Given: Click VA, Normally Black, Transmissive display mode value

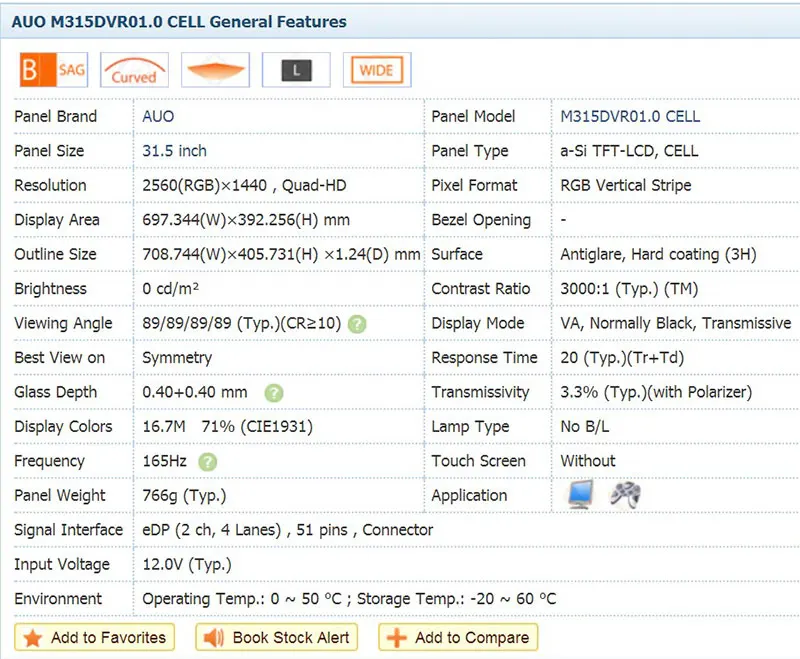Looking at the screenshot, I should [676, 323].
